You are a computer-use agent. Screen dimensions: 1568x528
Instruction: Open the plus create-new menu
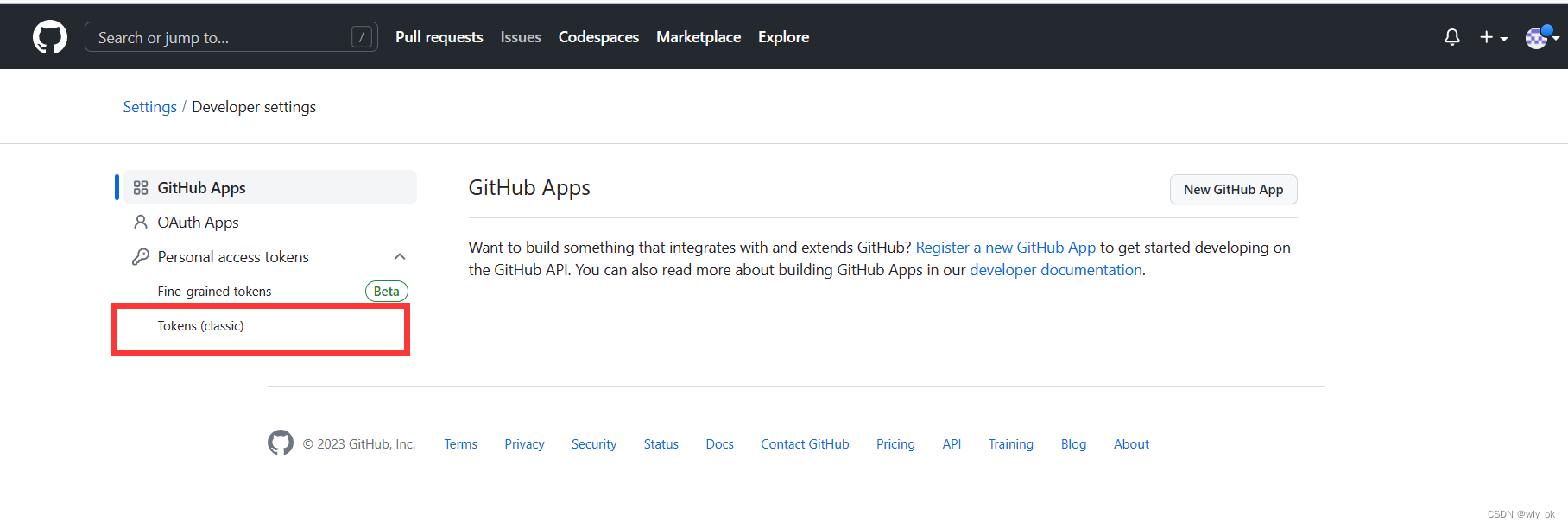coord(1494,37)
